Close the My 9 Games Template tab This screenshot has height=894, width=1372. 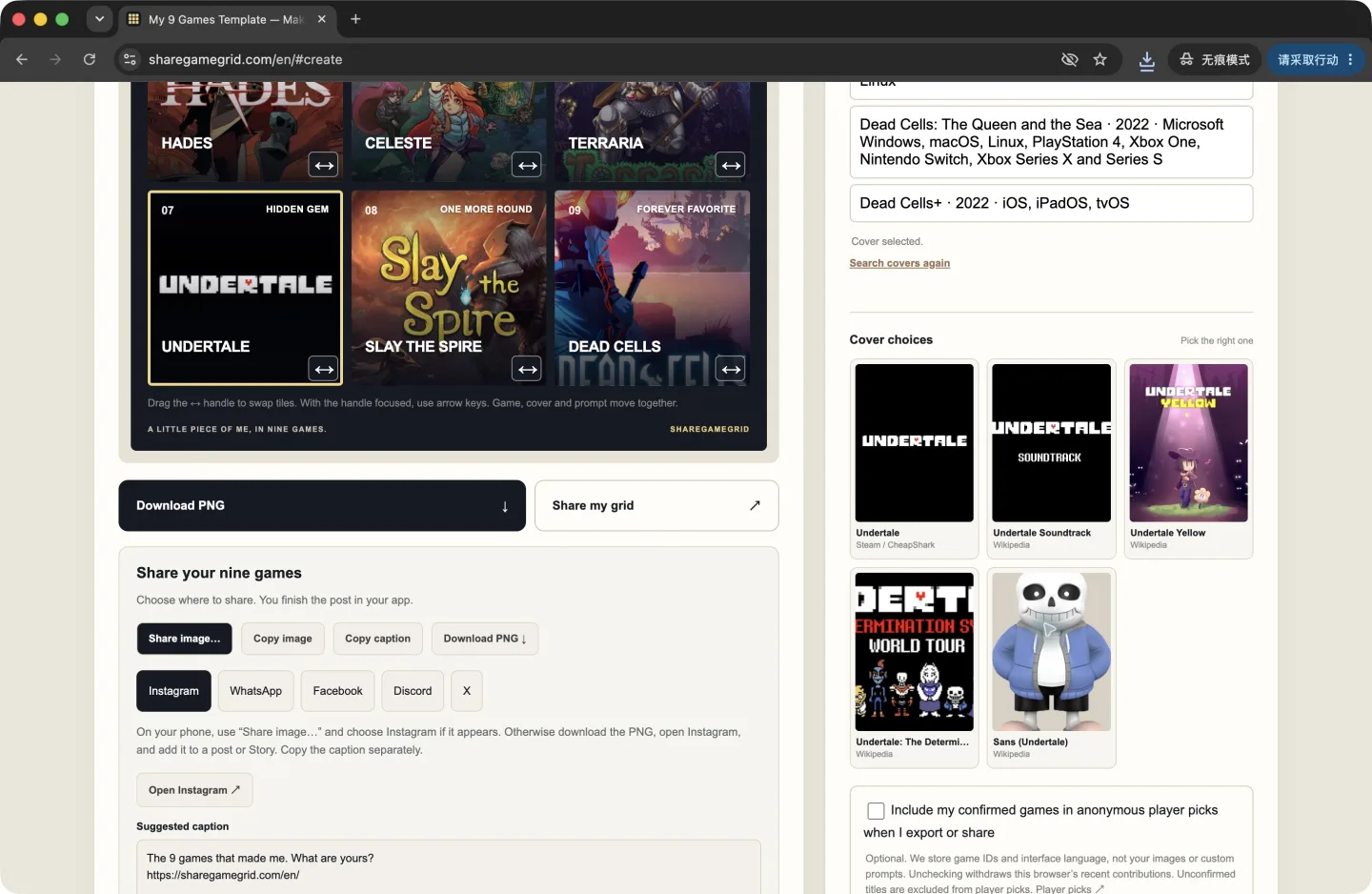pyautogui.click(x=321, y=19)
